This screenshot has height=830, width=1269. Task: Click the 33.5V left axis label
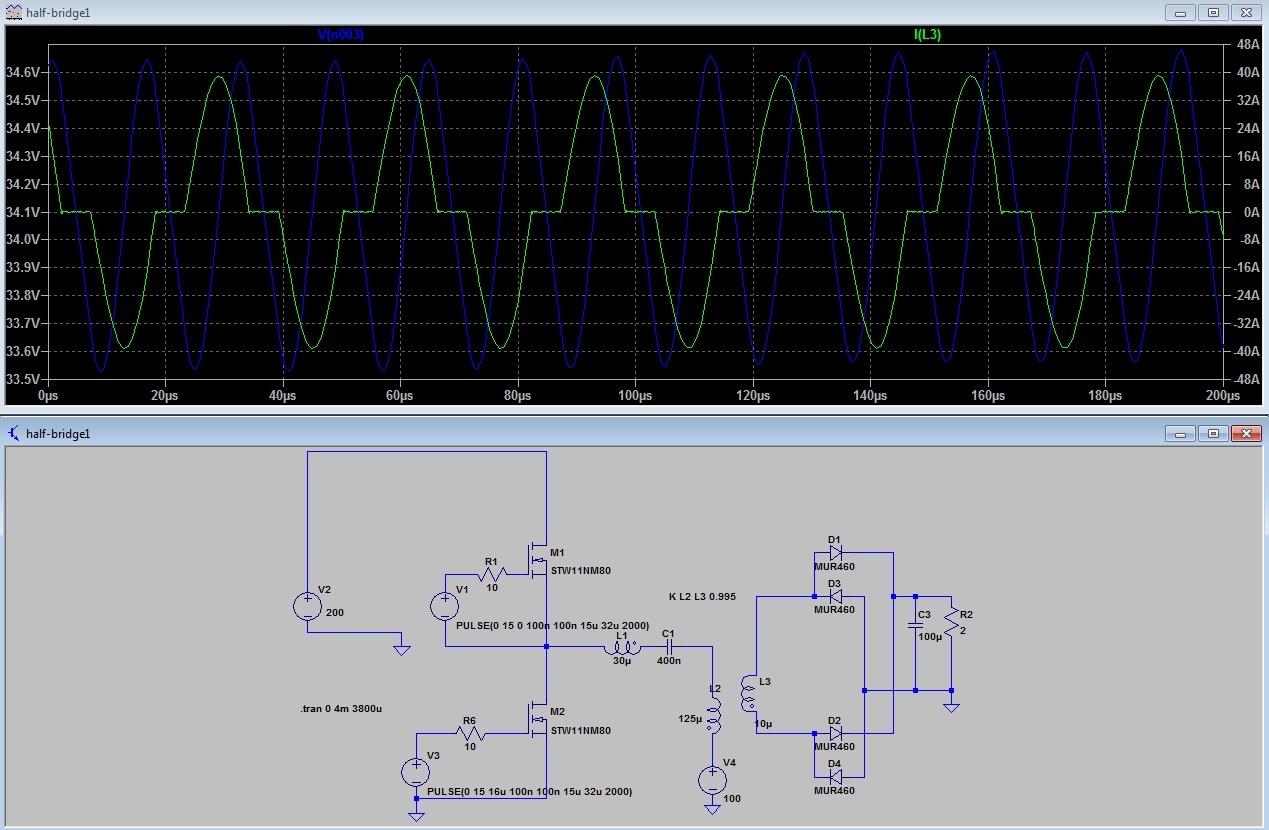23,380
